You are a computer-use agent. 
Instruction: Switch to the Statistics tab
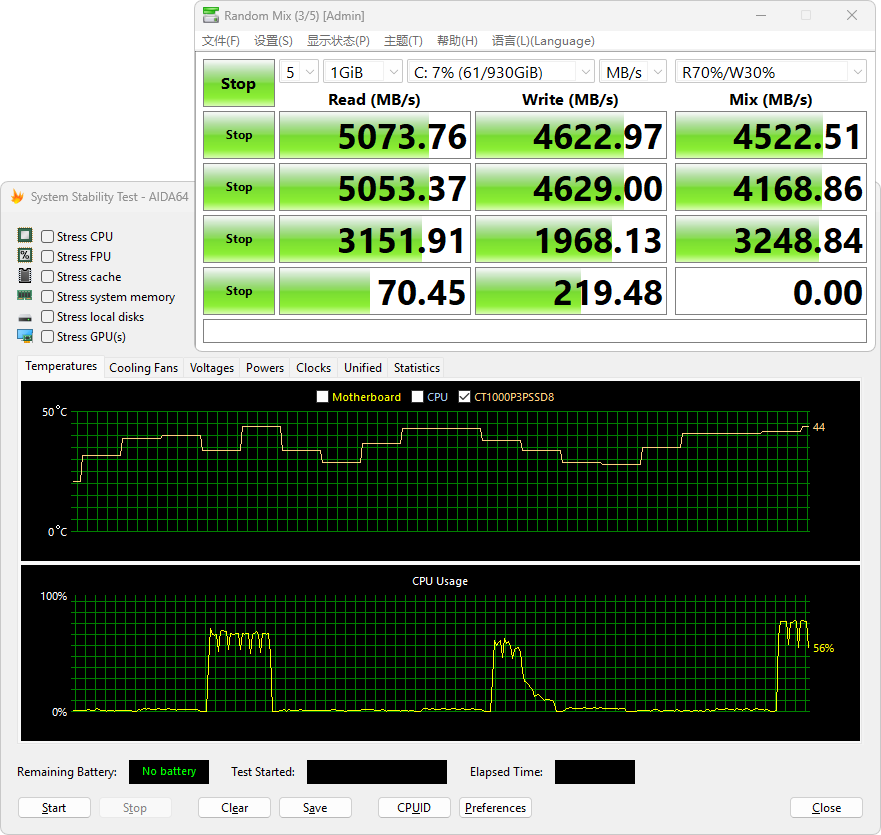[x=417, y=368]
